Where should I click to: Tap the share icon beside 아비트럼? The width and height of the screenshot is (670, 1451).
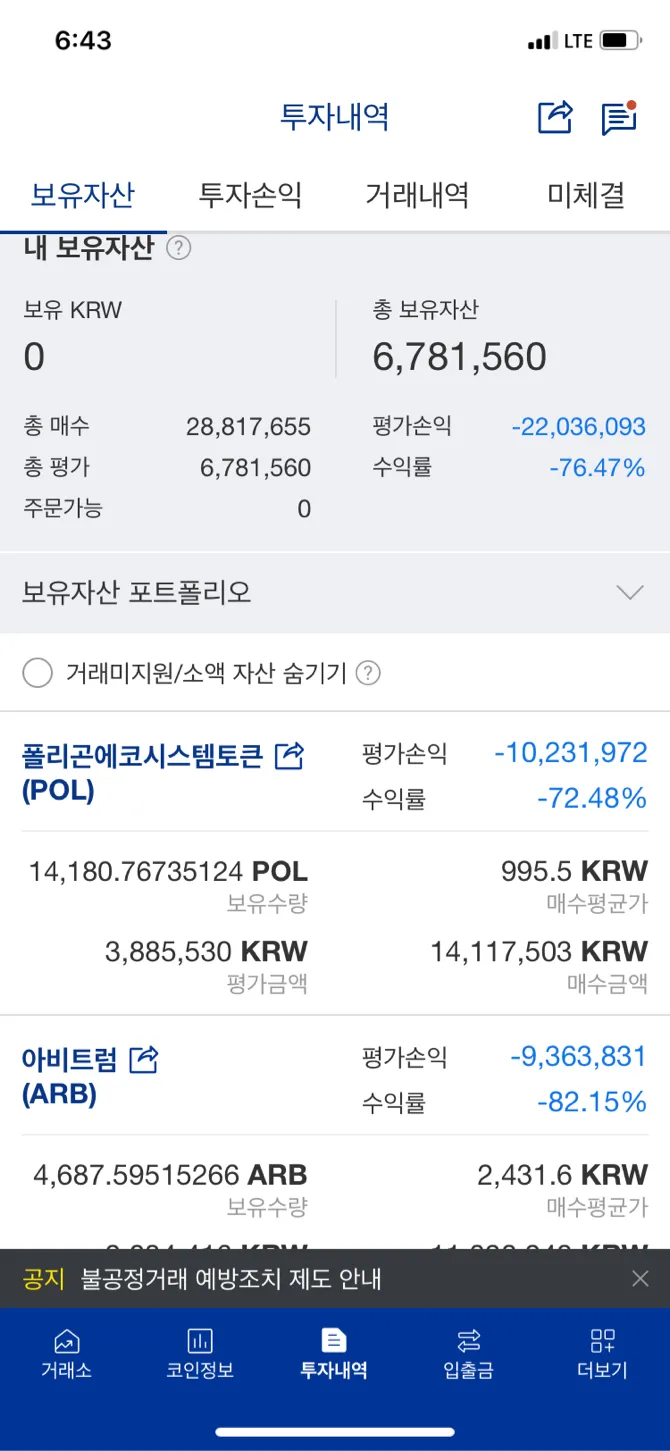(145, 1059)
